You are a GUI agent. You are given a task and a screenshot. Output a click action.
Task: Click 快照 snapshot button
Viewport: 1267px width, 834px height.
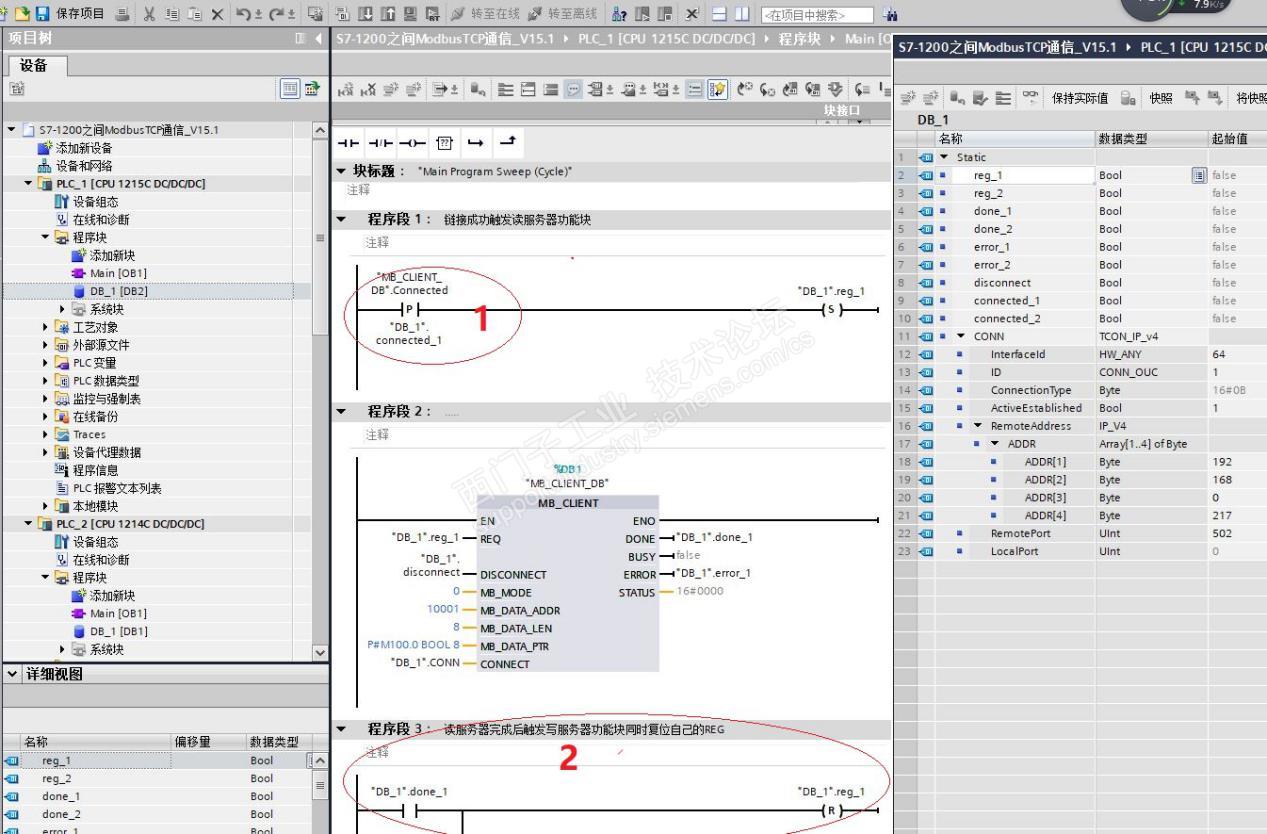click(1160, 97)
